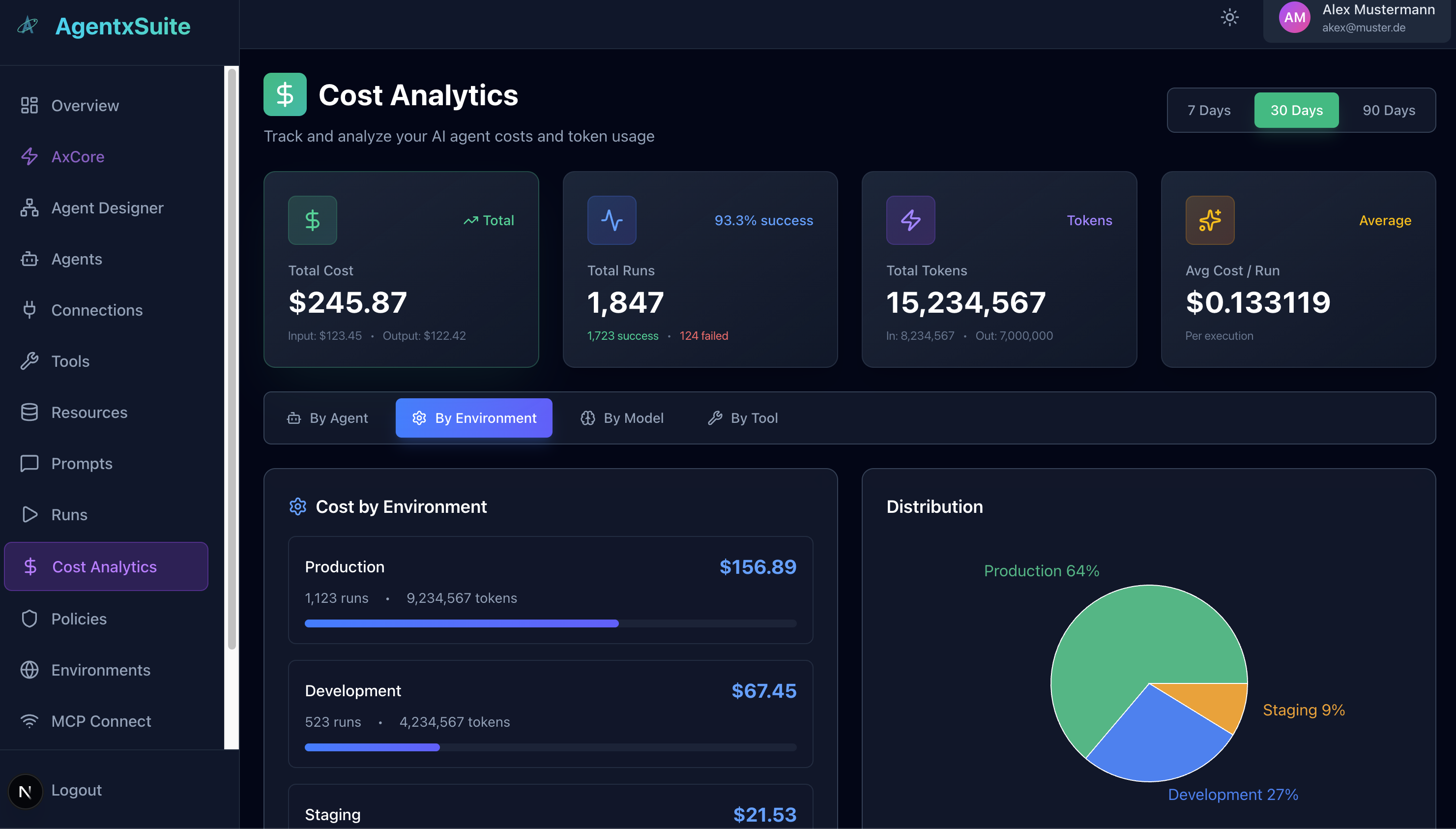Click the Connections plug icon

(x=29, y=310)
